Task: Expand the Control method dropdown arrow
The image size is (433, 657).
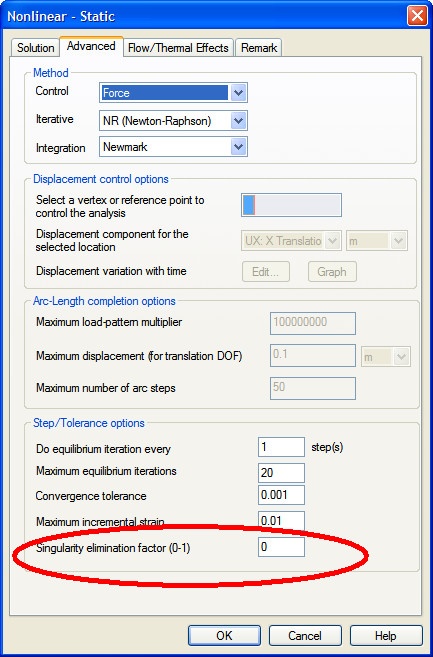Action: (x=238, y=93)
